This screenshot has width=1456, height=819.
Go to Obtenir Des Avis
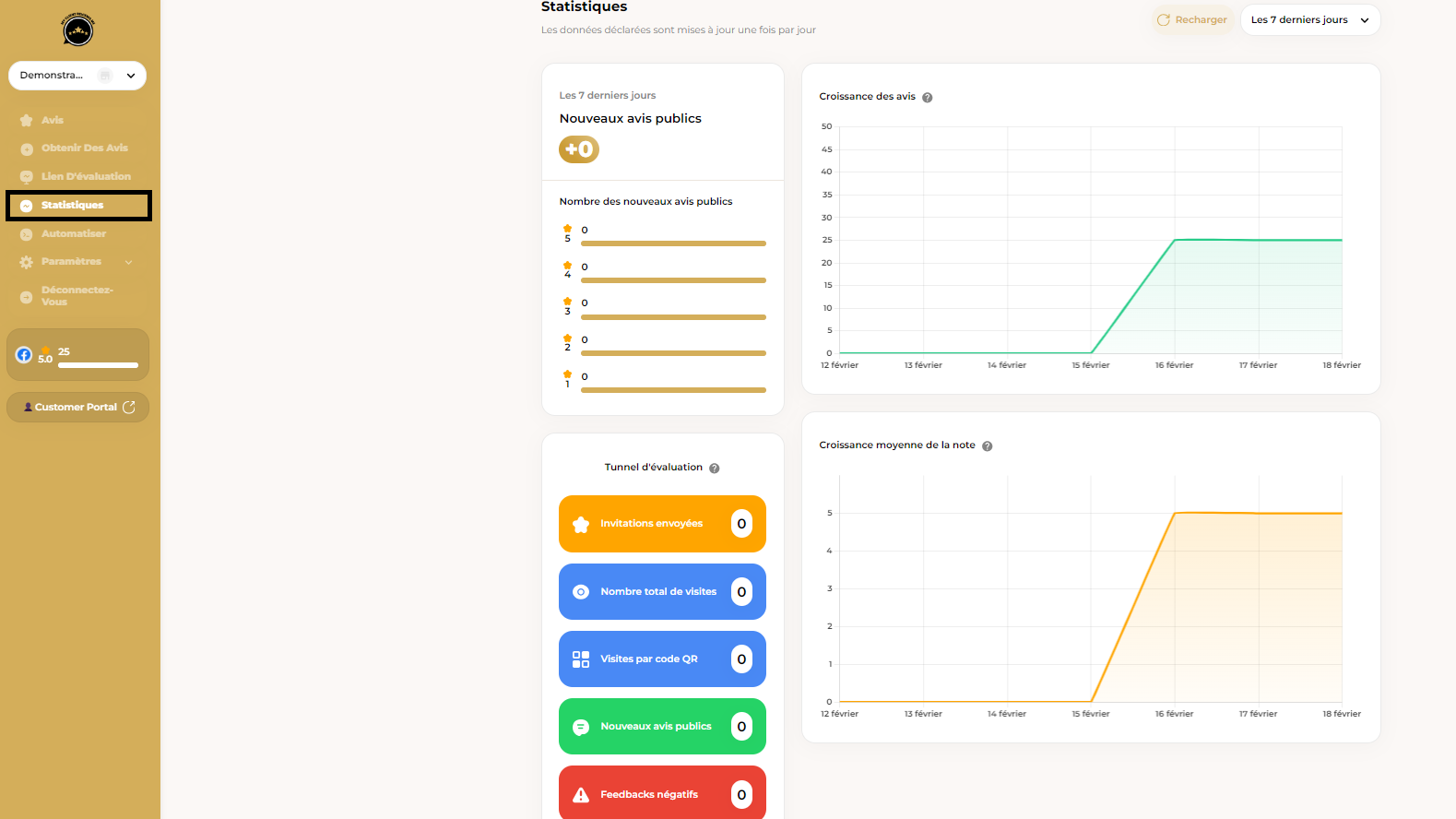[x=84, y=148]
